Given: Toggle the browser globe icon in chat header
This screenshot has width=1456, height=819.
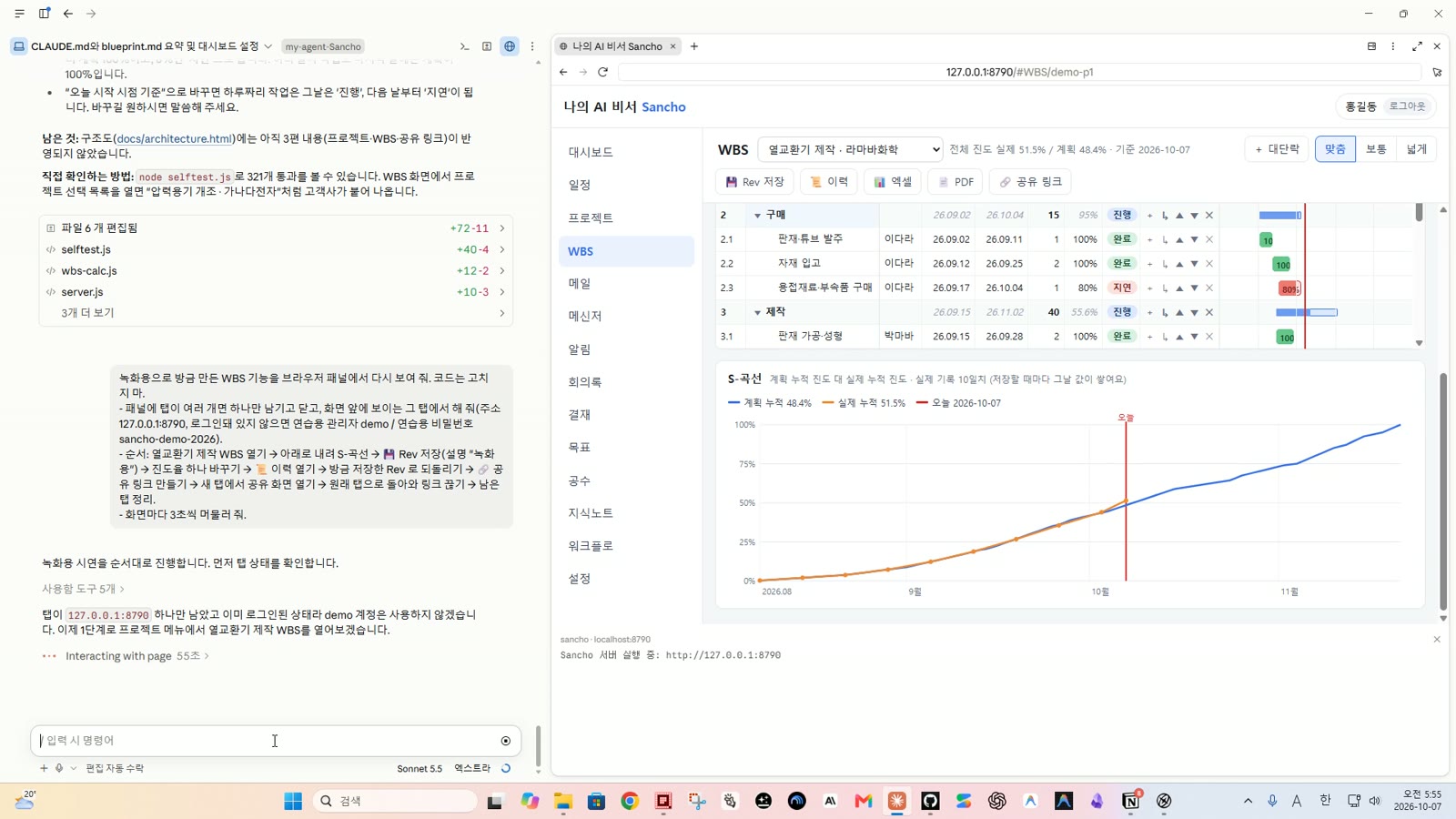Looking at the screenshot, I should [510, 46].
